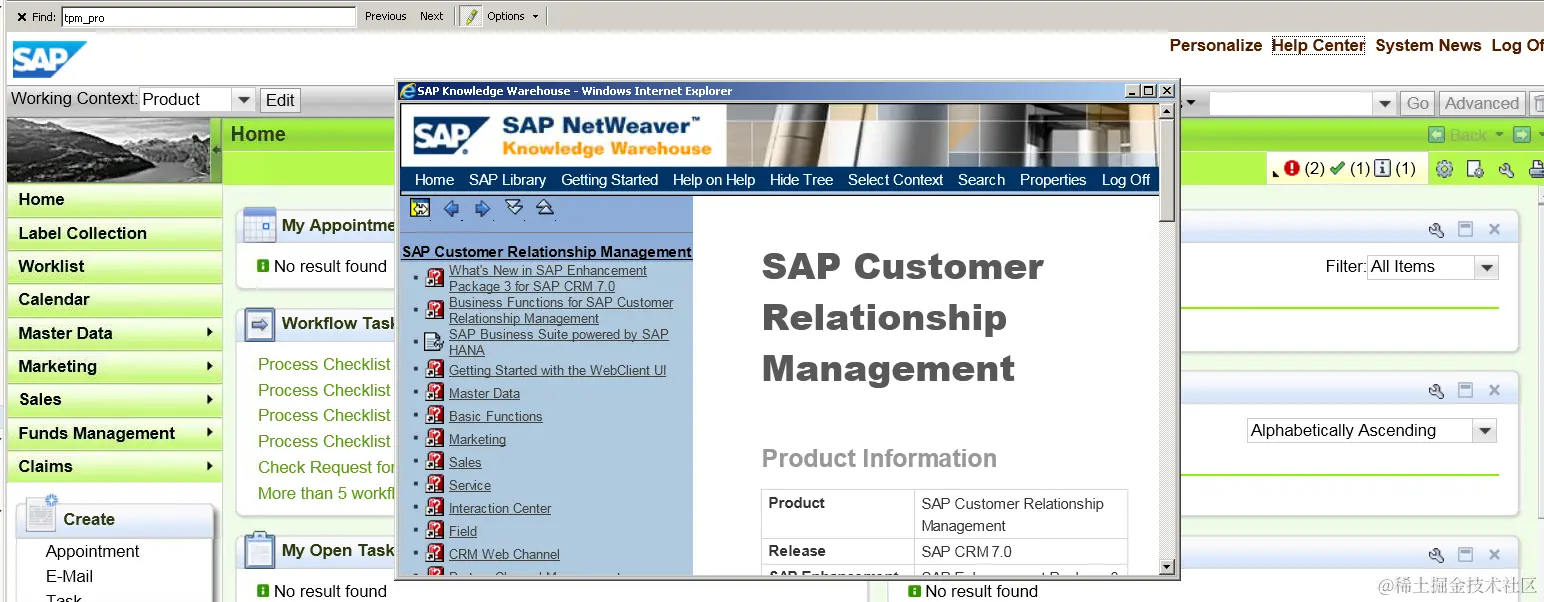
Task: Open the wrench icon on the All Items filter panel
Action: [1436, 230]
